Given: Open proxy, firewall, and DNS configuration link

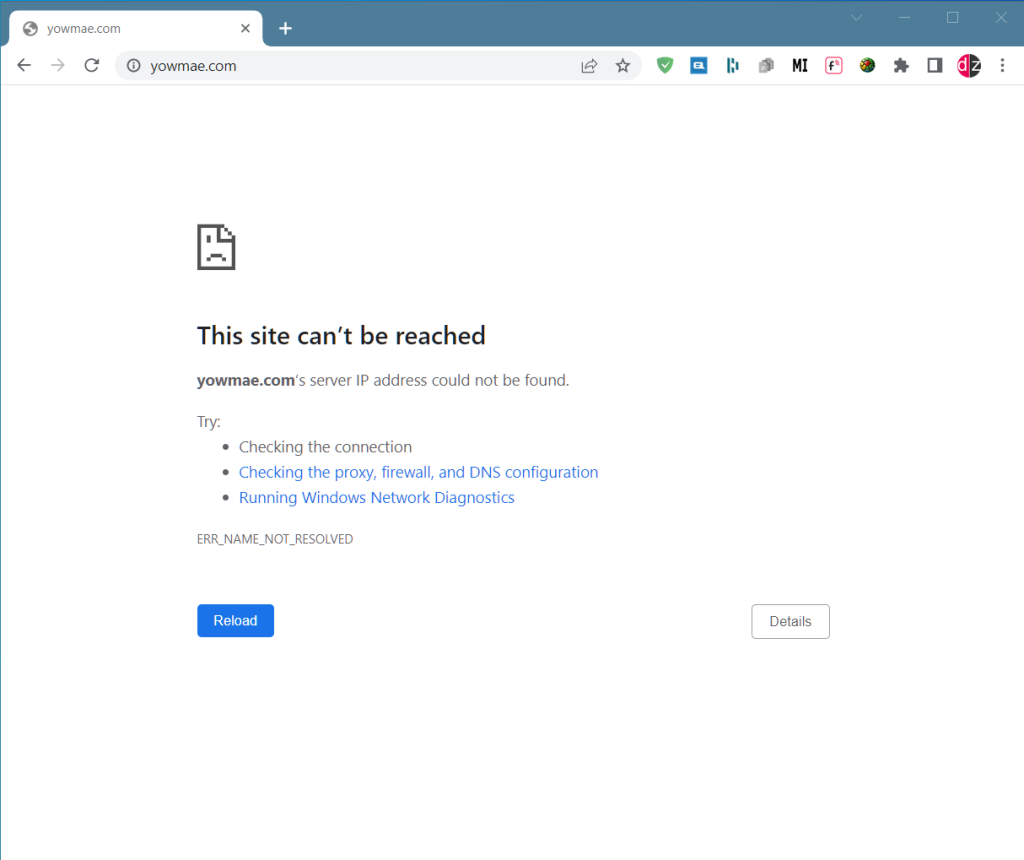Looking at the screenshot, I should tap(419, 472).
